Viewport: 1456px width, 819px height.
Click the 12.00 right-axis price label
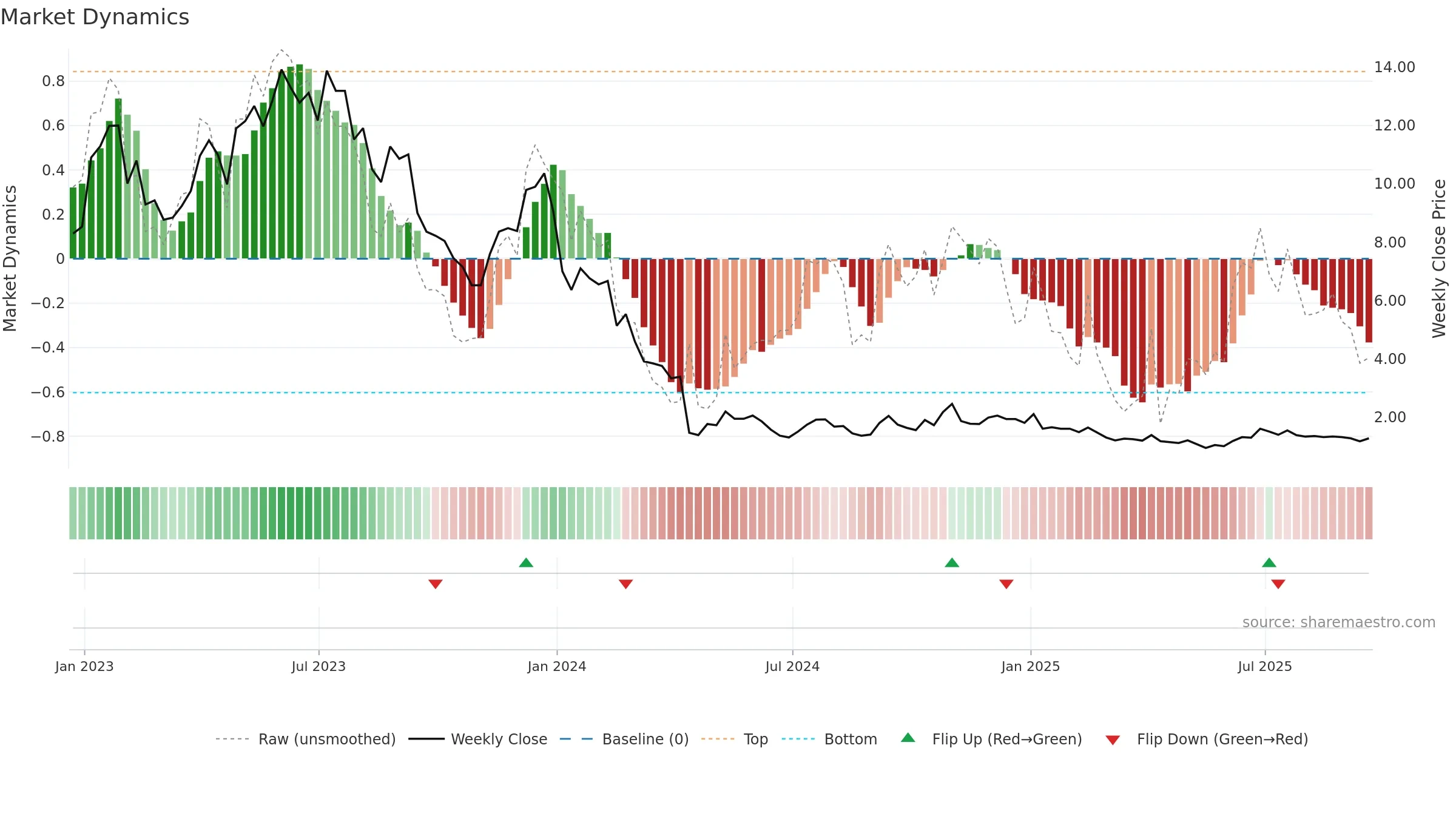tap(1395, 125)
